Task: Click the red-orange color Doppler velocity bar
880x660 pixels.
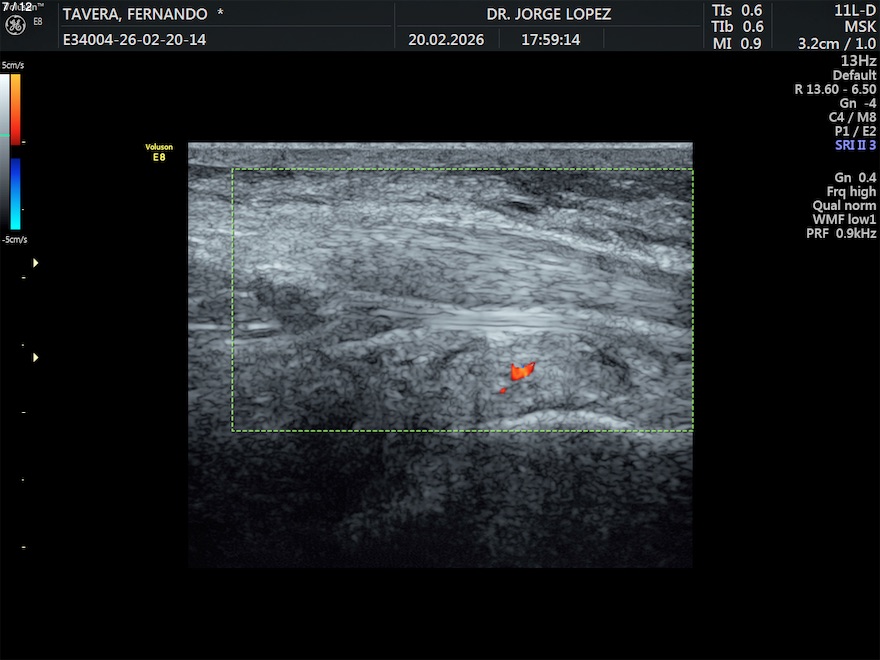Action: pyautogui.click(x=16, y=108)
